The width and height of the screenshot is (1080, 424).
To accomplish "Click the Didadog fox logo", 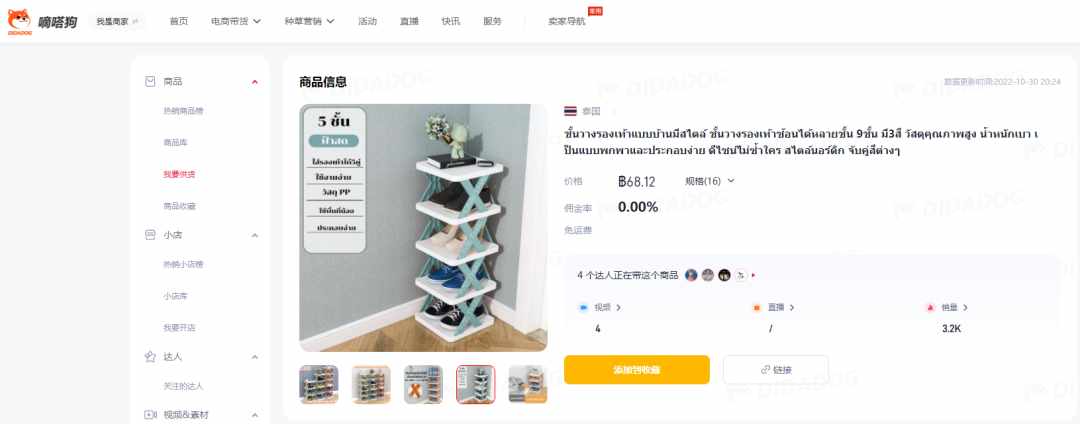I will coord(19,22).
